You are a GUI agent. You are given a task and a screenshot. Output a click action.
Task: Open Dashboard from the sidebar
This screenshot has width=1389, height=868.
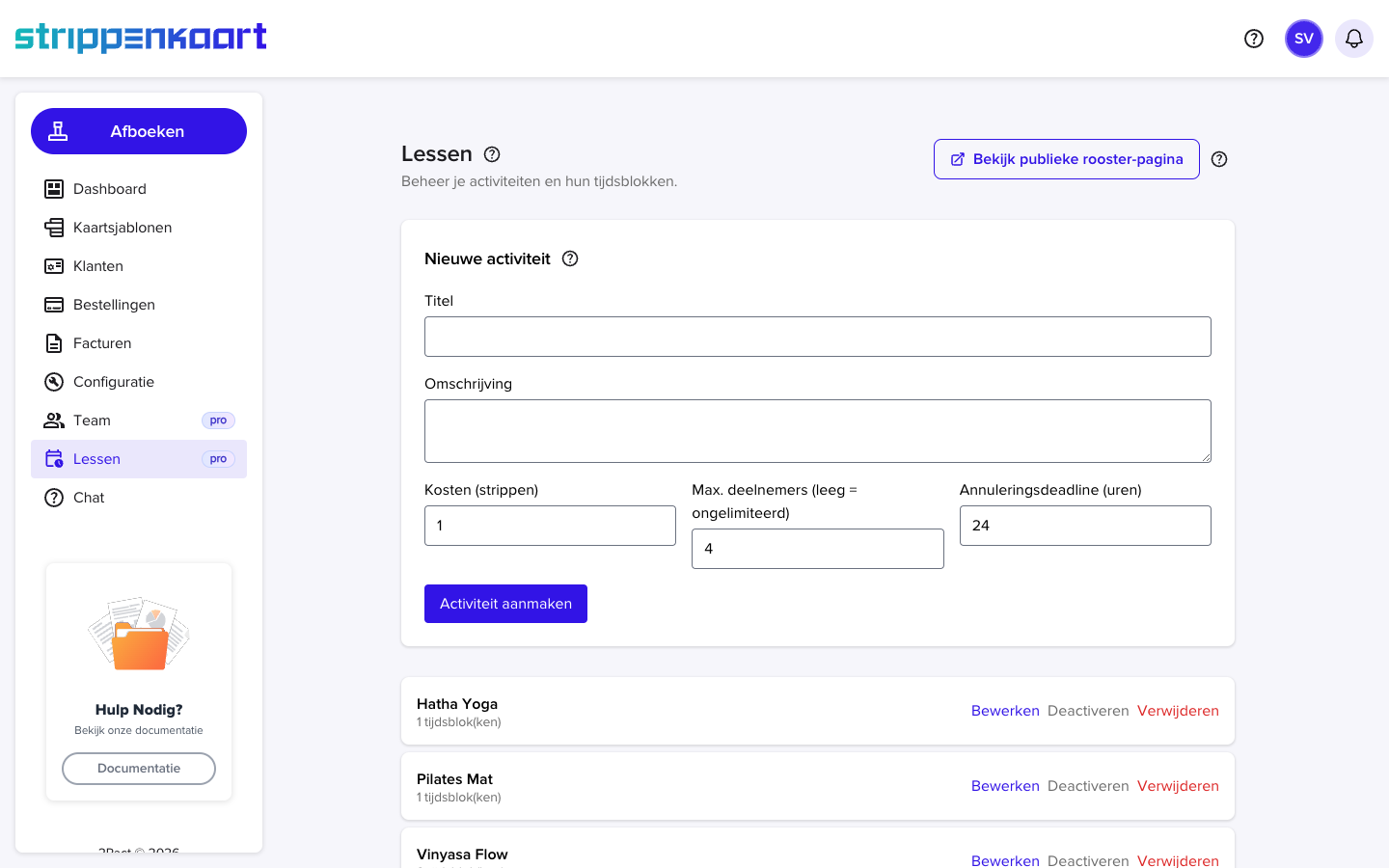(139, 189)
